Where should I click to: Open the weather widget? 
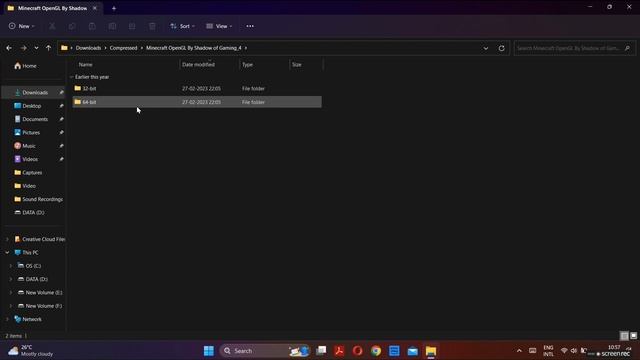pyautogui.click(x=31, y=351)
